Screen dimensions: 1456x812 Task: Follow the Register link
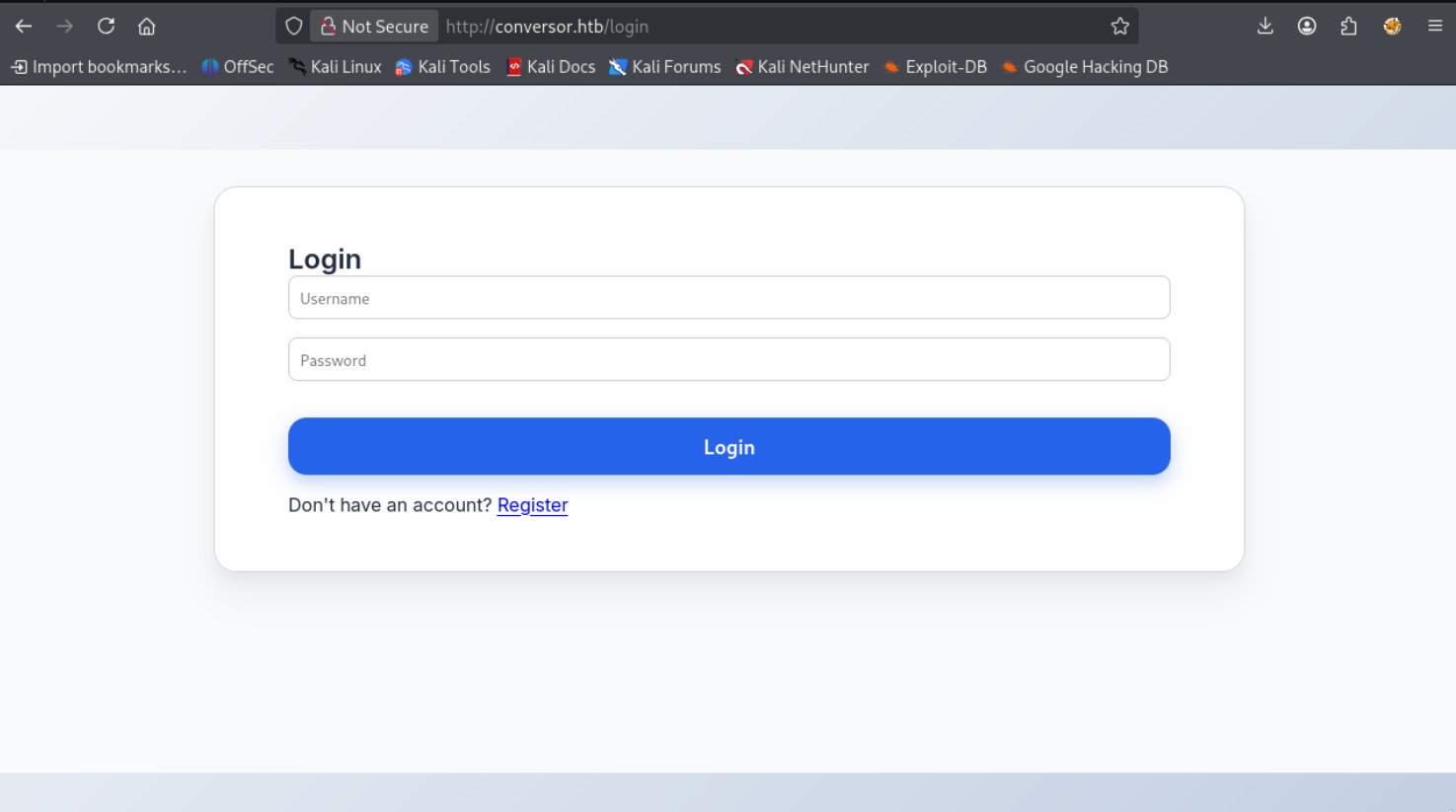coord(532,504)
